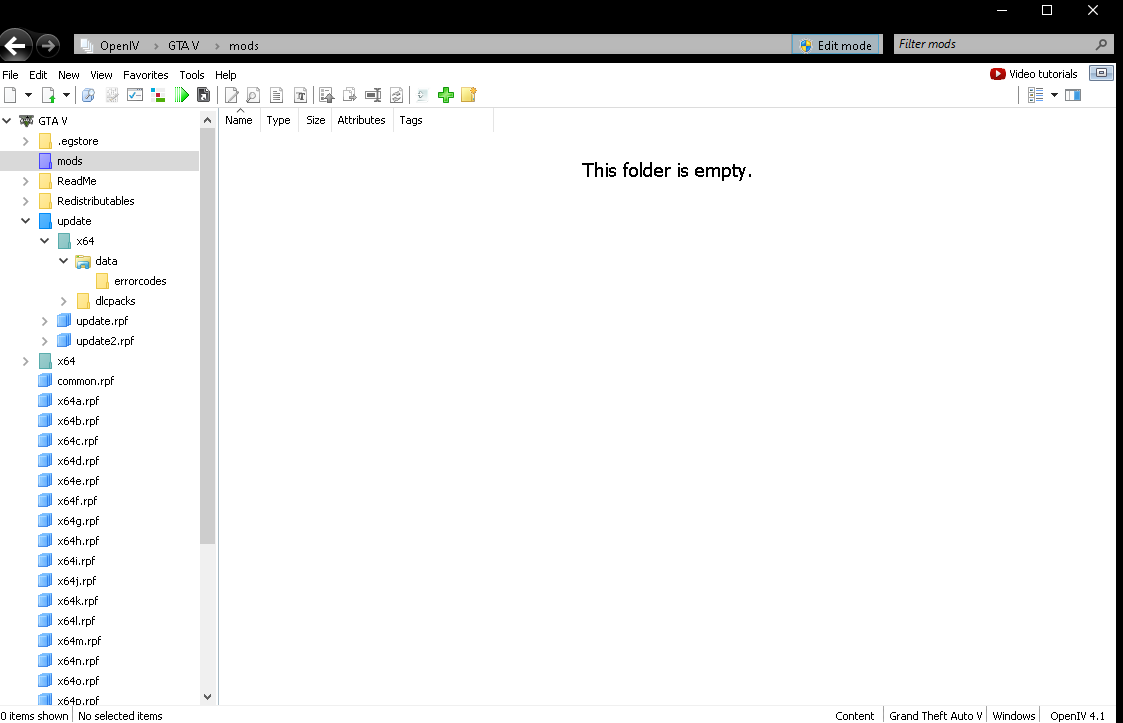Collapse the data folder node
This screenshot has height=723, width=1123.
pos(64,261)
